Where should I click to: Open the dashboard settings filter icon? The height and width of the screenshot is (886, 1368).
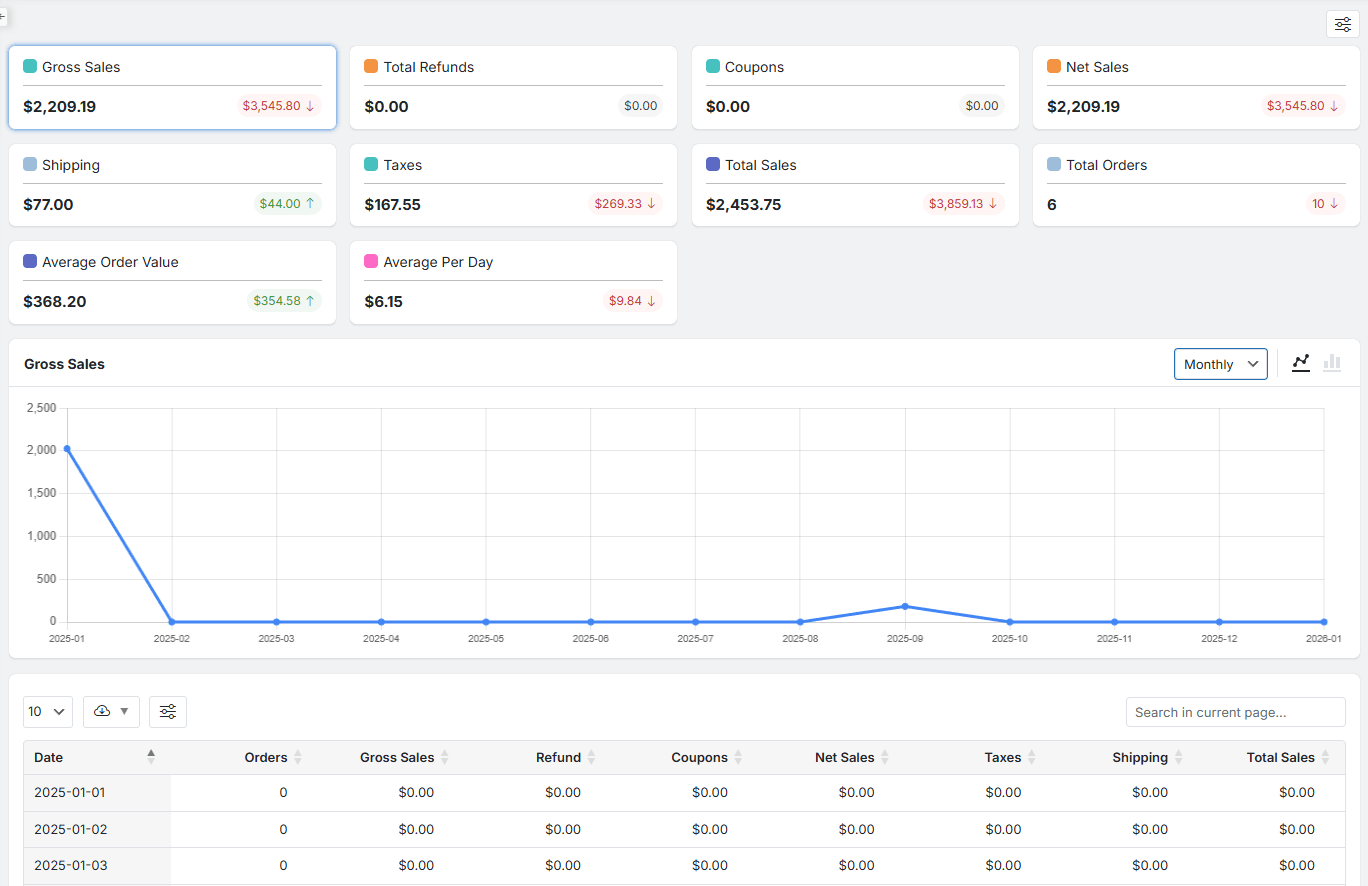1342,24
